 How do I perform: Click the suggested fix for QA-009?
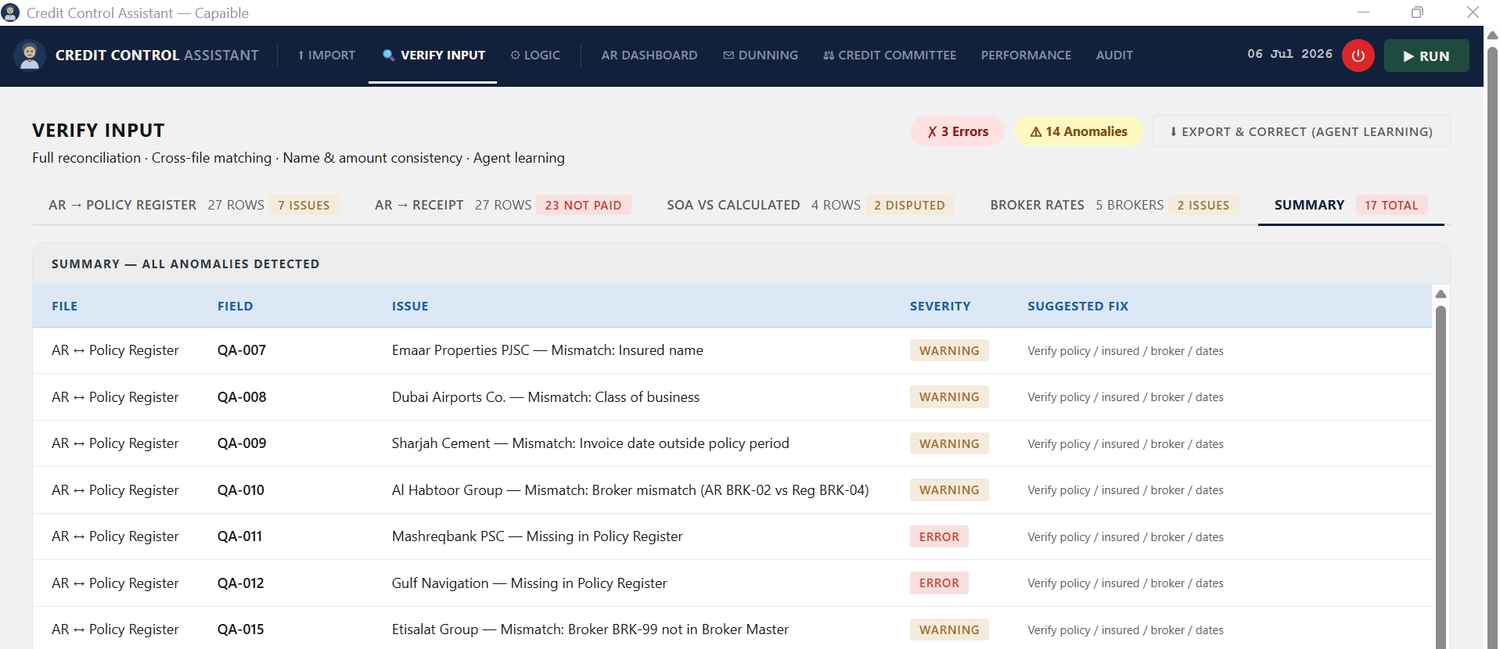pyautogui.click(x=1125, y=444)
